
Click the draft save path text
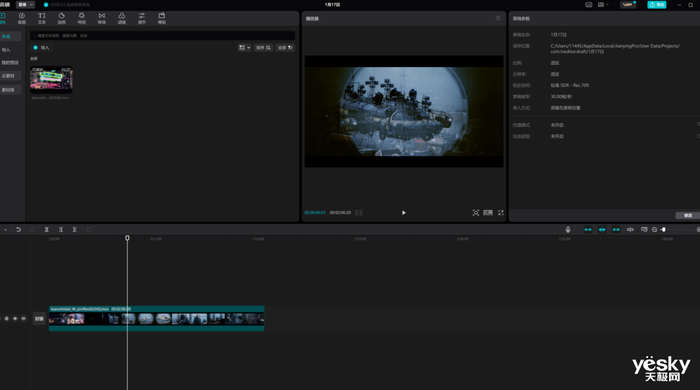coord(615,49)
